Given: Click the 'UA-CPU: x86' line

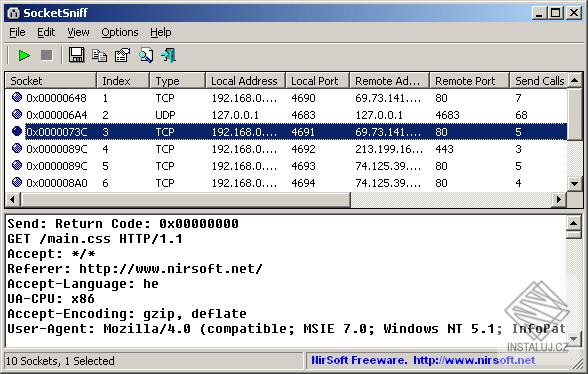Looking at the screenshot, I should (x=51, y=299).
